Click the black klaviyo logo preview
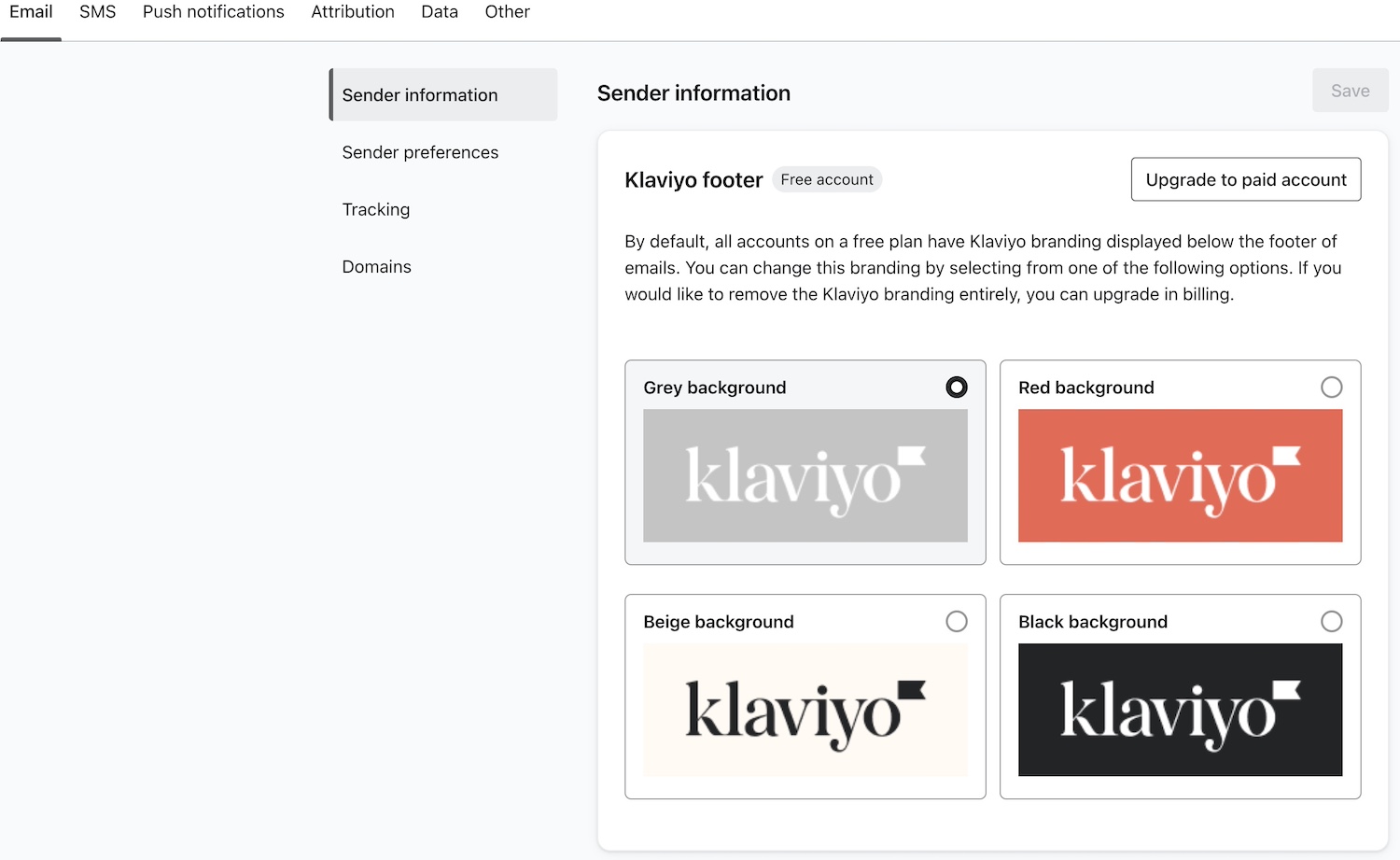The height and width of the screenshot is (860, 1400). tap(1180, 711)
